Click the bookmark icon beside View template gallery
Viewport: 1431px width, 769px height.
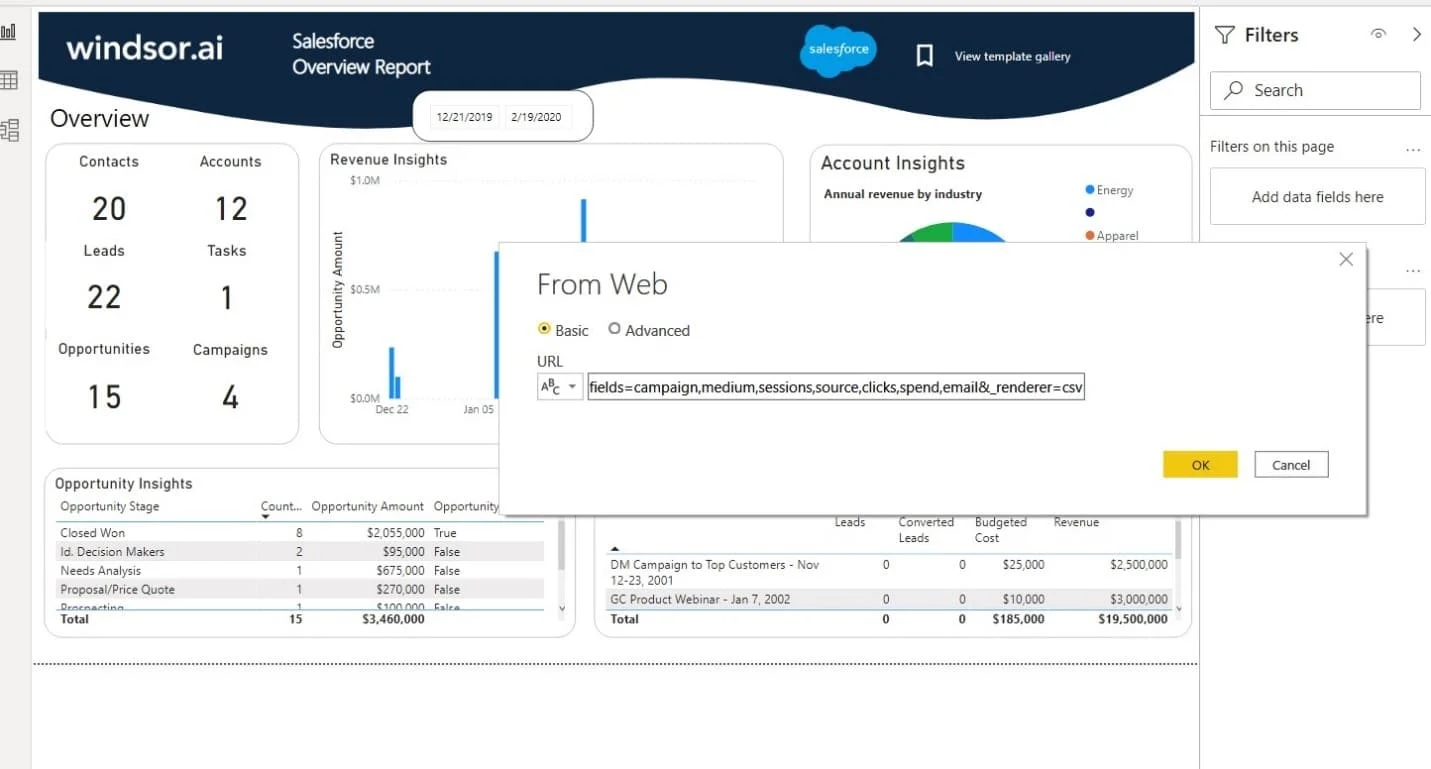[925, 56]
